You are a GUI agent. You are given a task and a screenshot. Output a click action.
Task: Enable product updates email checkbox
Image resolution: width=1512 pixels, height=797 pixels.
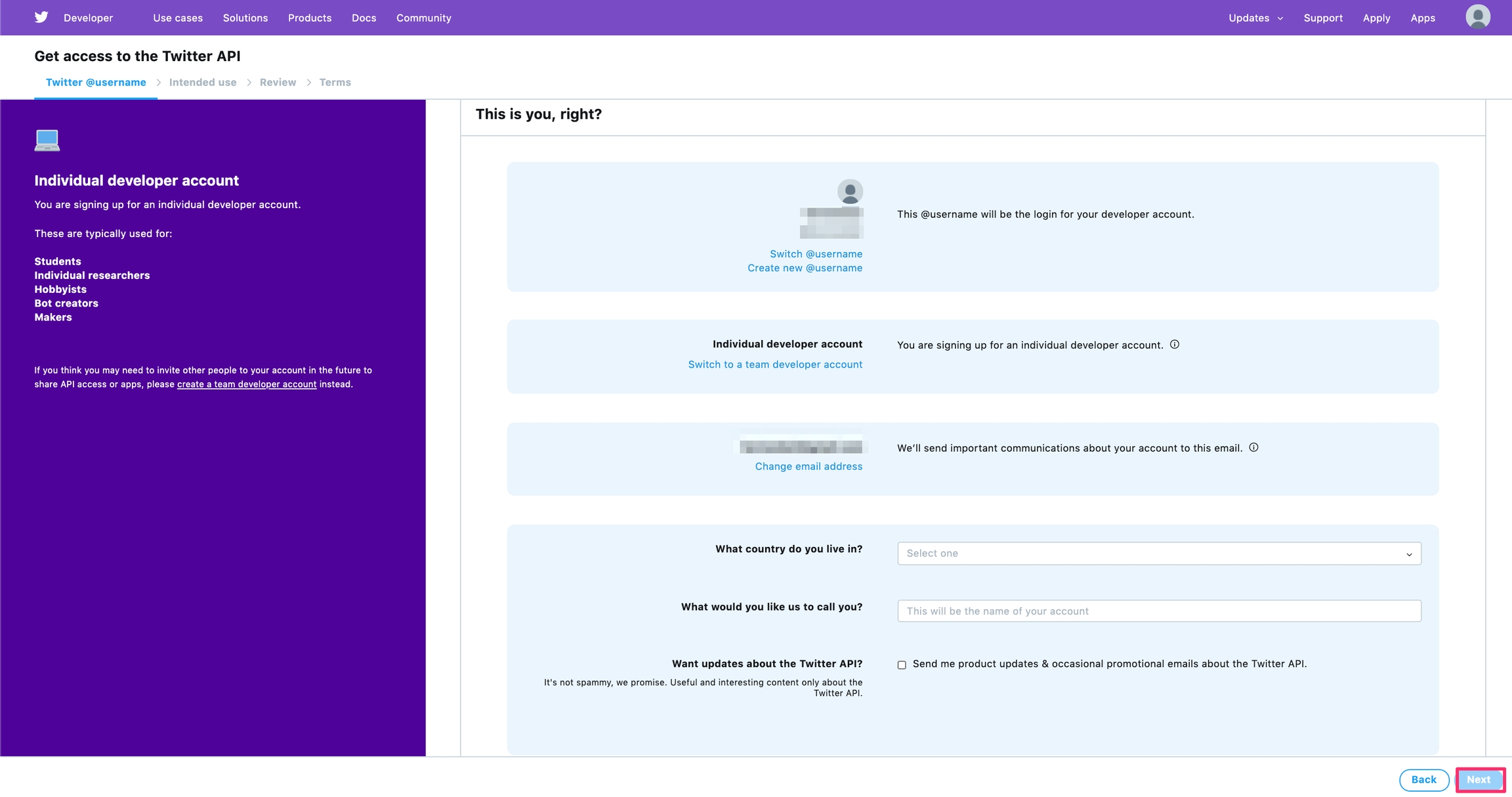tap(902, 664)
